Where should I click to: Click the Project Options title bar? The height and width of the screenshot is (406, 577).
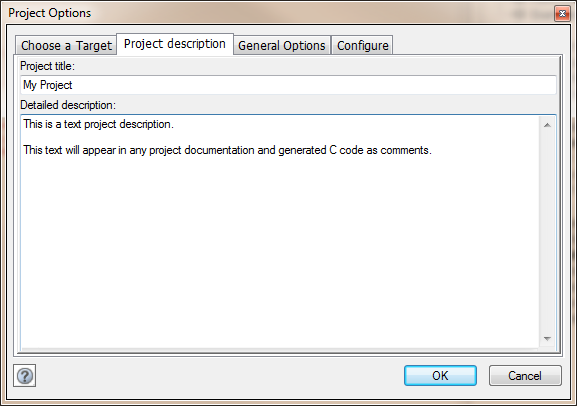(x=280, y=13)
